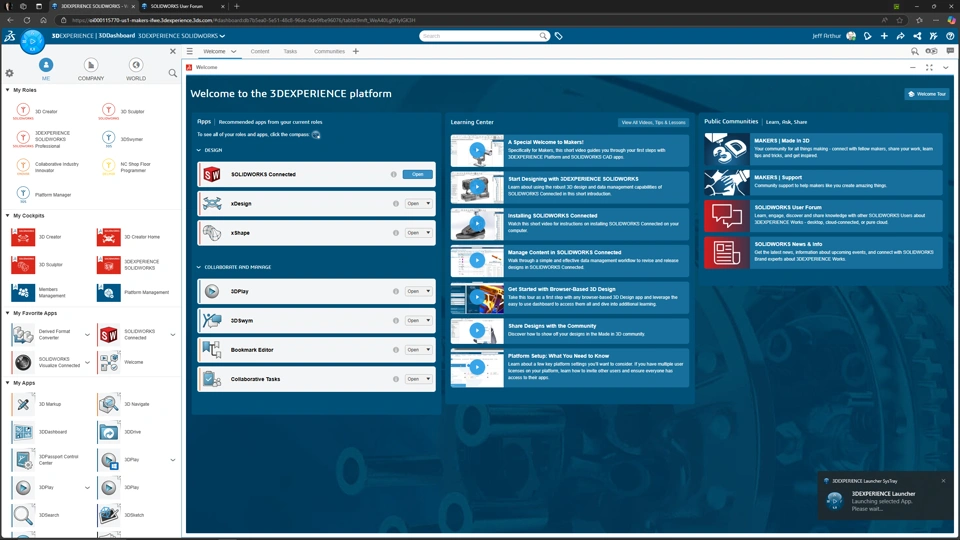Open SOLIDWORKS Connected with blue Open button
Viewport: 960px width, 540px height.
[x=418, y=174]
